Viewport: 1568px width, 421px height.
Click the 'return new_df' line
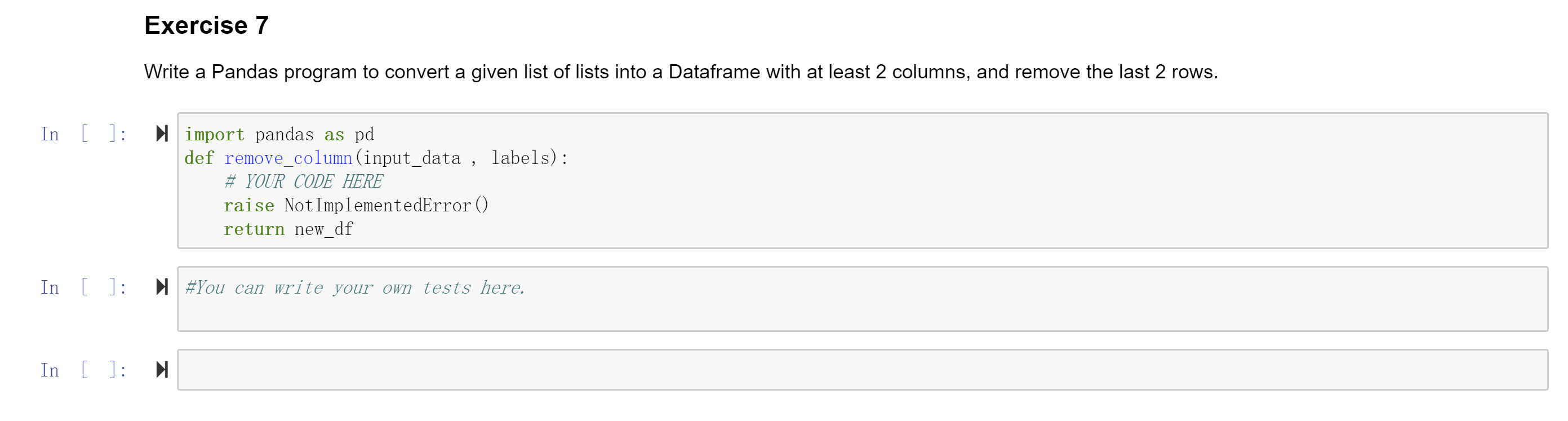pos(288,229)
